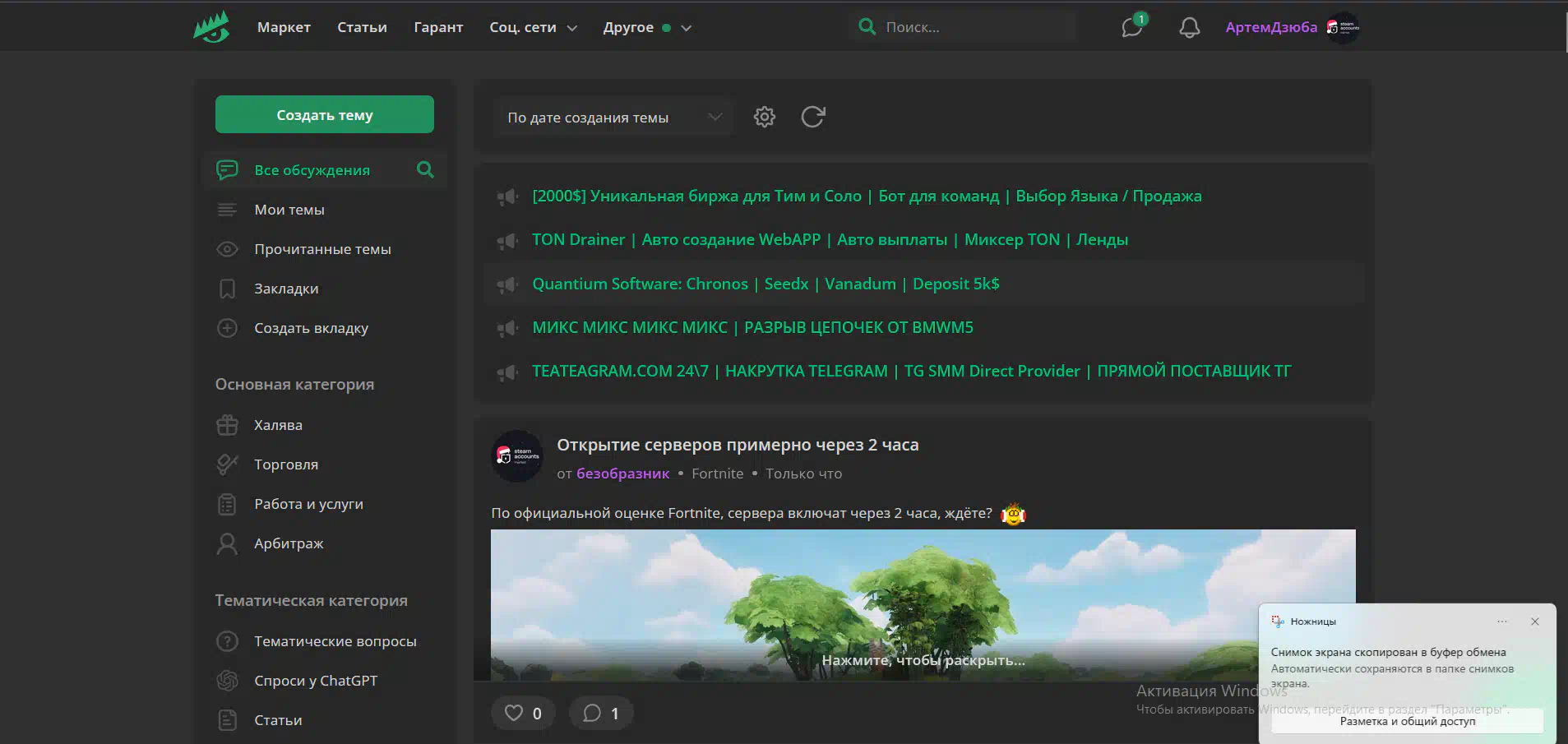Open the 'Маркет' menu item
Viewport: 1568px width, 744px height.
click(284, 27)
